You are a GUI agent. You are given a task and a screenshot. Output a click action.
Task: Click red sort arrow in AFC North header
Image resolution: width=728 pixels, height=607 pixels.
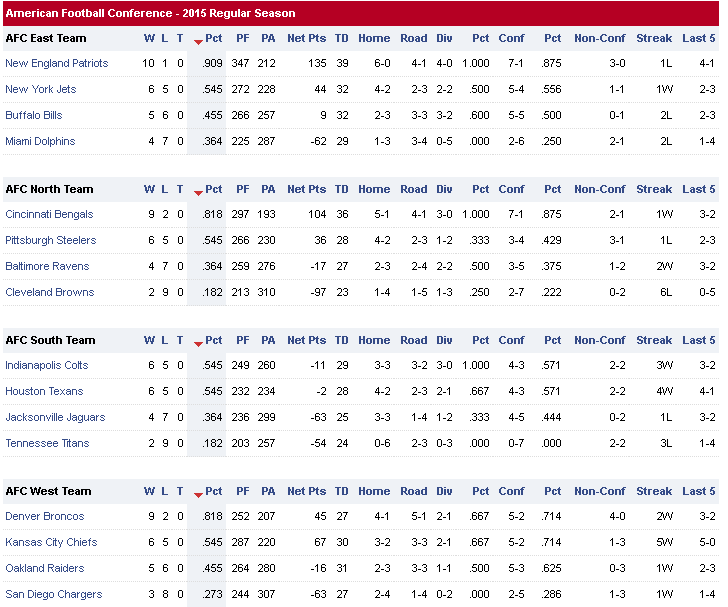[198, 193]
